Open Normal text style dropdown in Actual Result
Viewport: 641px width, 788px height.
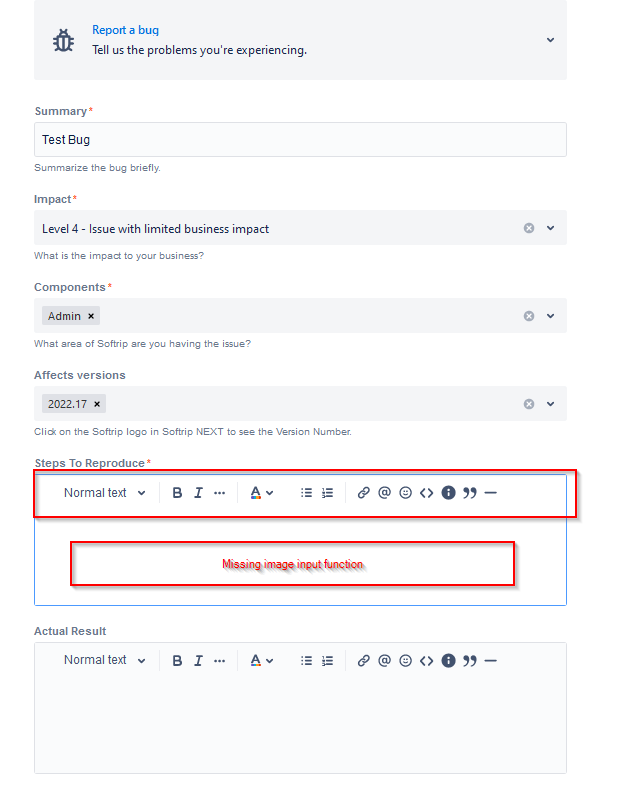click(105, 660)
